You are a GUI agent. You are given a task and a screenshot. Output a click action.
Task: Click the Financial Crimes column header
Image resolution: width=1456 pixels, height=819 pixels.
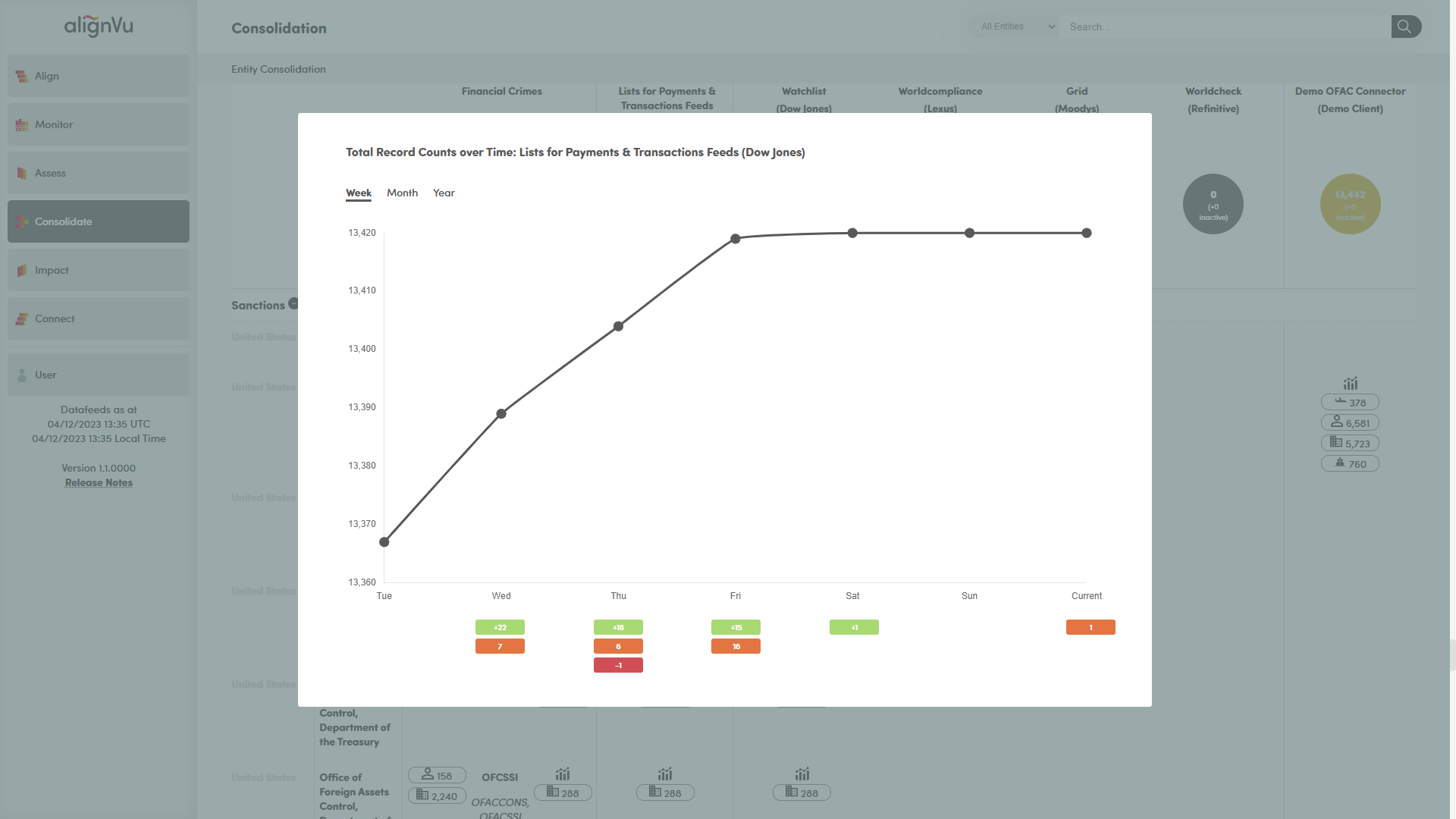click(502, 91)
